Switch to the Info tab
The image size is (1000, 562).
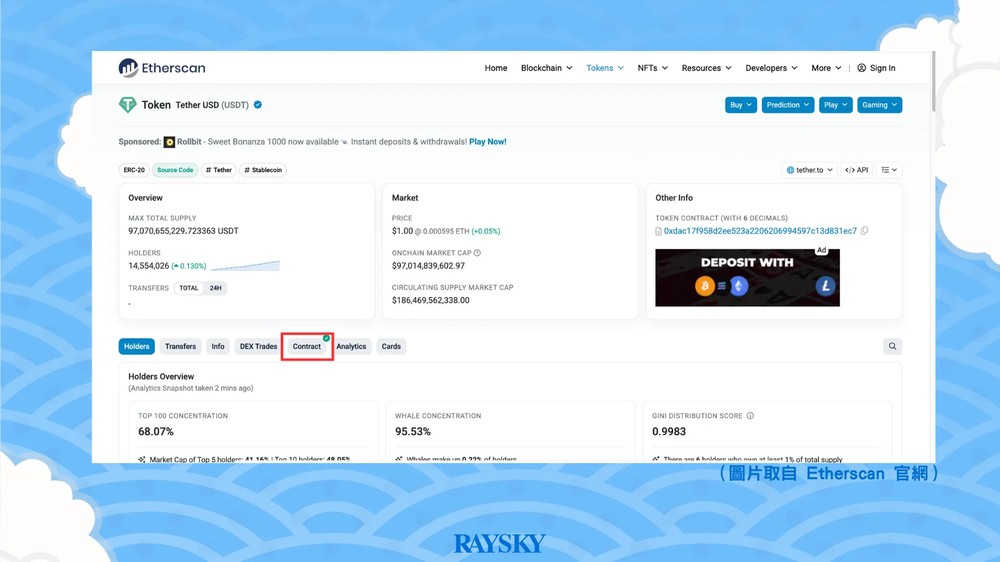pyautogui.click(x=218, y=346)
